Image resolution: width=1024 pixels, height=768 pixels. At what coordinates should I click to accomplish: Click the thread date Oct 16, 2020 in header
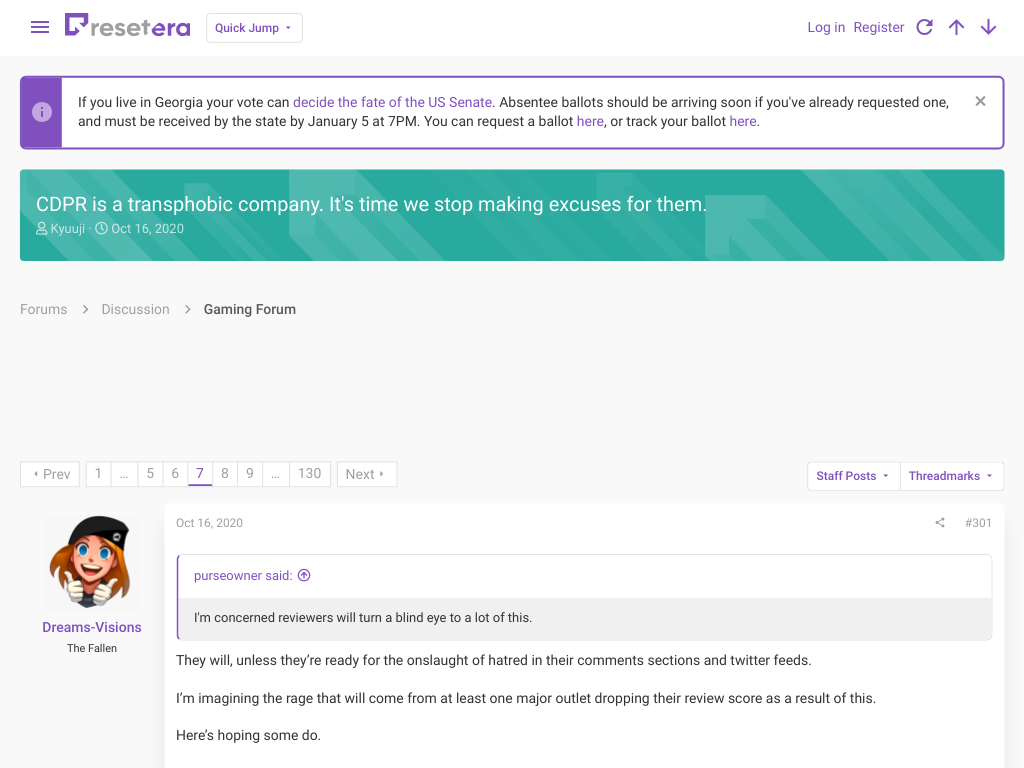(x=148, y=229)
